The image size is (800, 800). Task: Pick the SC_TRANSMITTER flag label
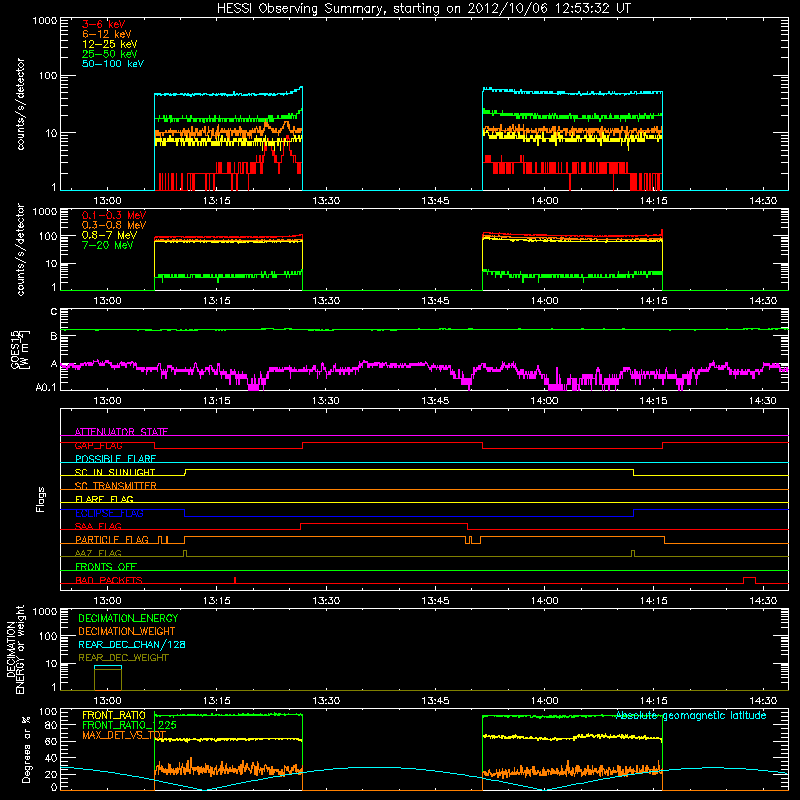tap(116, 486)
